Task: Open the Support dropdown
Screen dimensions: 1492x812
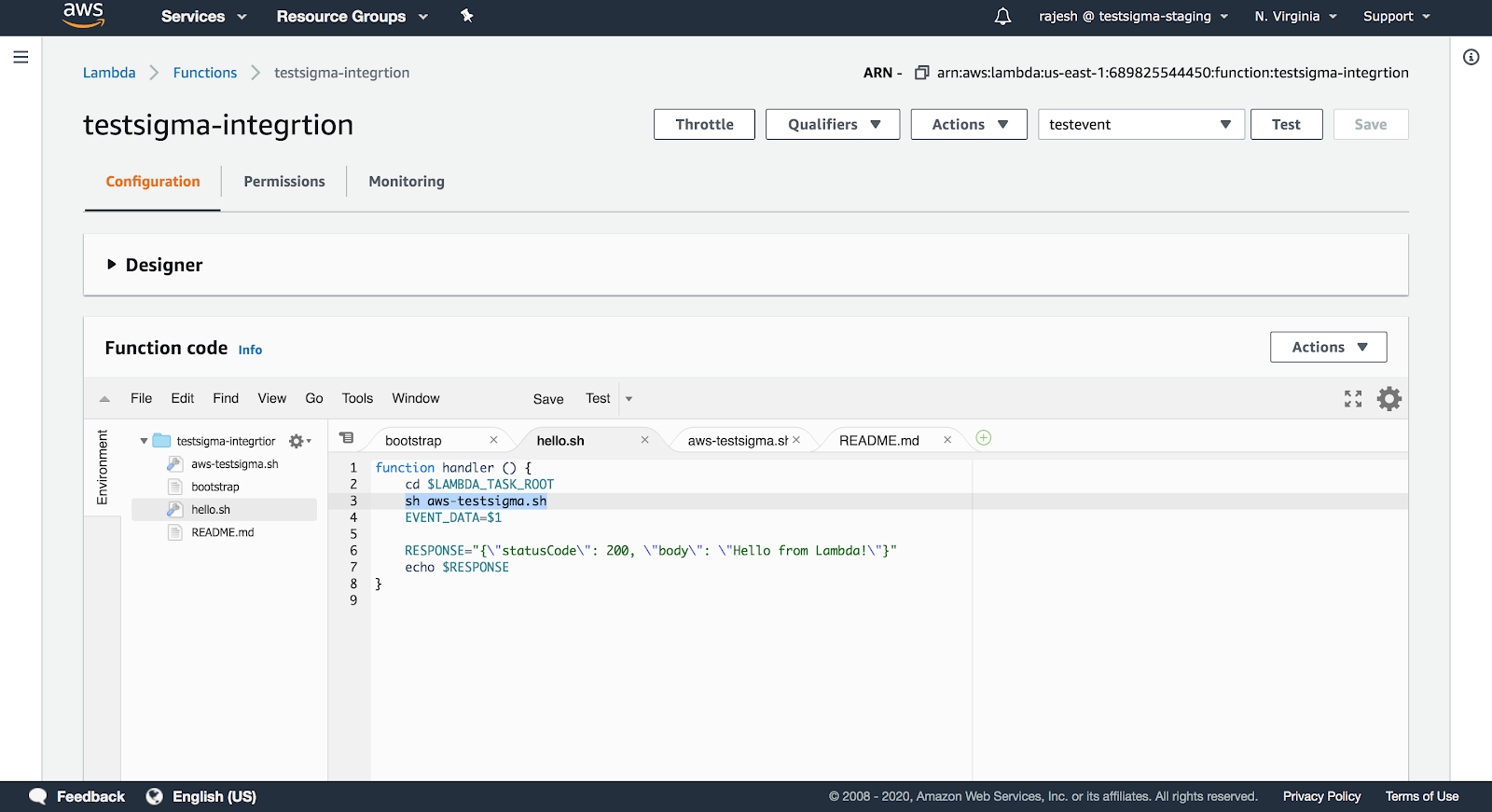Action: coord(1396,16)
